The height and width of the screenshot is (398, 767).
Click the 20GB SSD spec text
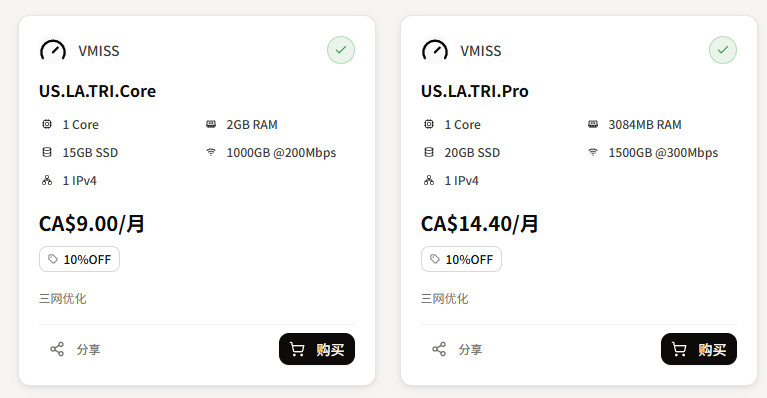[x=473, y=153]
